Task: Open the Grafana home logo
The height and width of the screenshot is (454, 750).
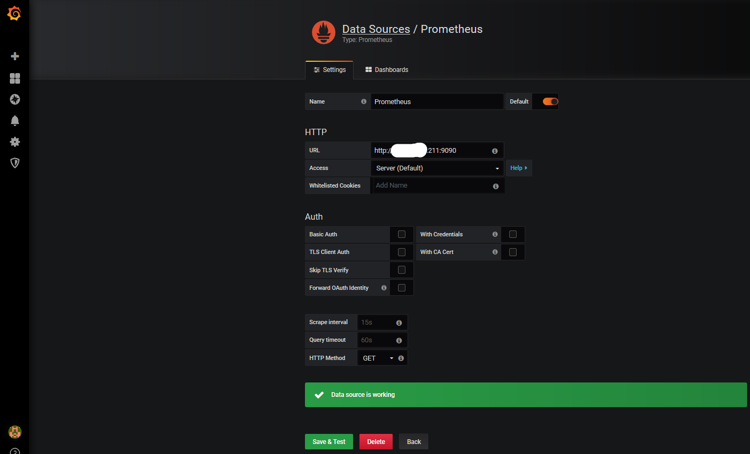Action: 14,13
